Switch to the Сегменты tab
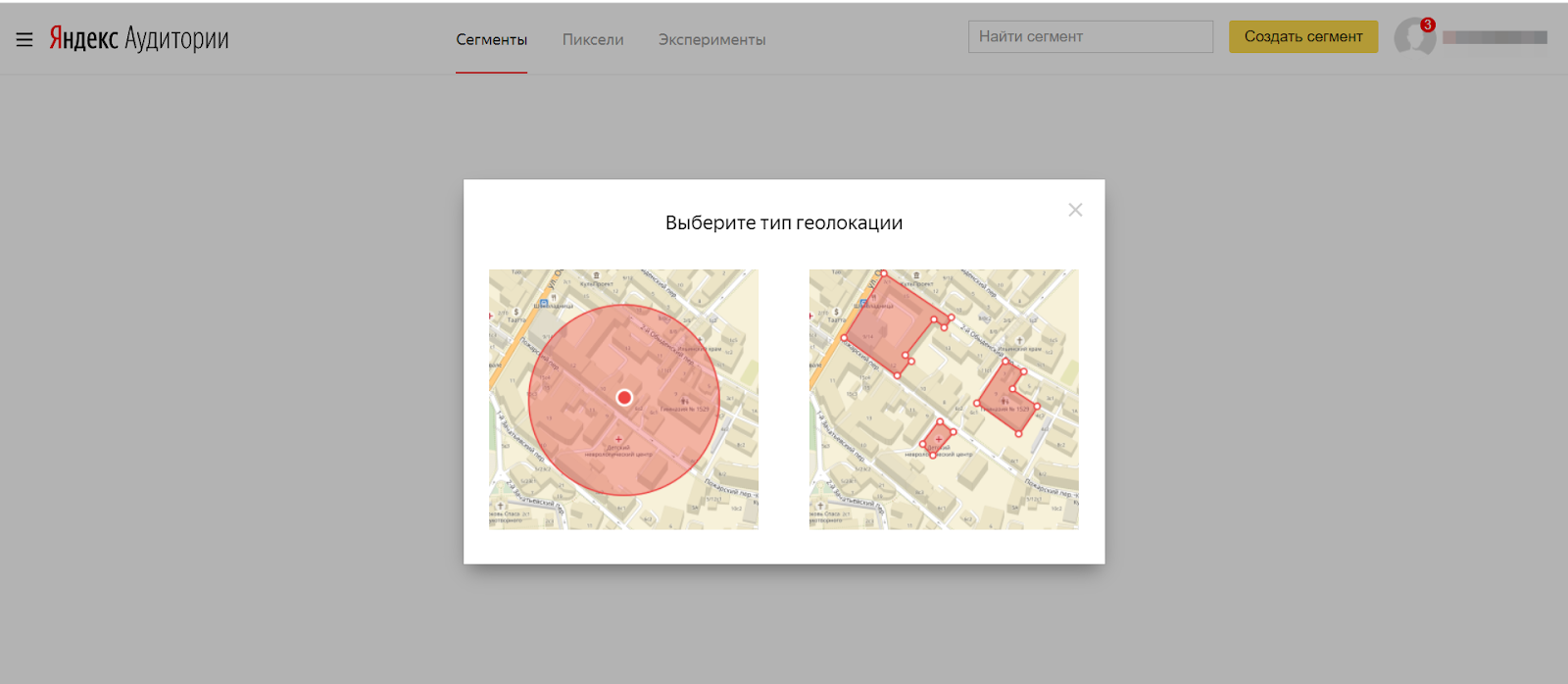Screen dimensions: 1568x684 (x=491, y=40)
